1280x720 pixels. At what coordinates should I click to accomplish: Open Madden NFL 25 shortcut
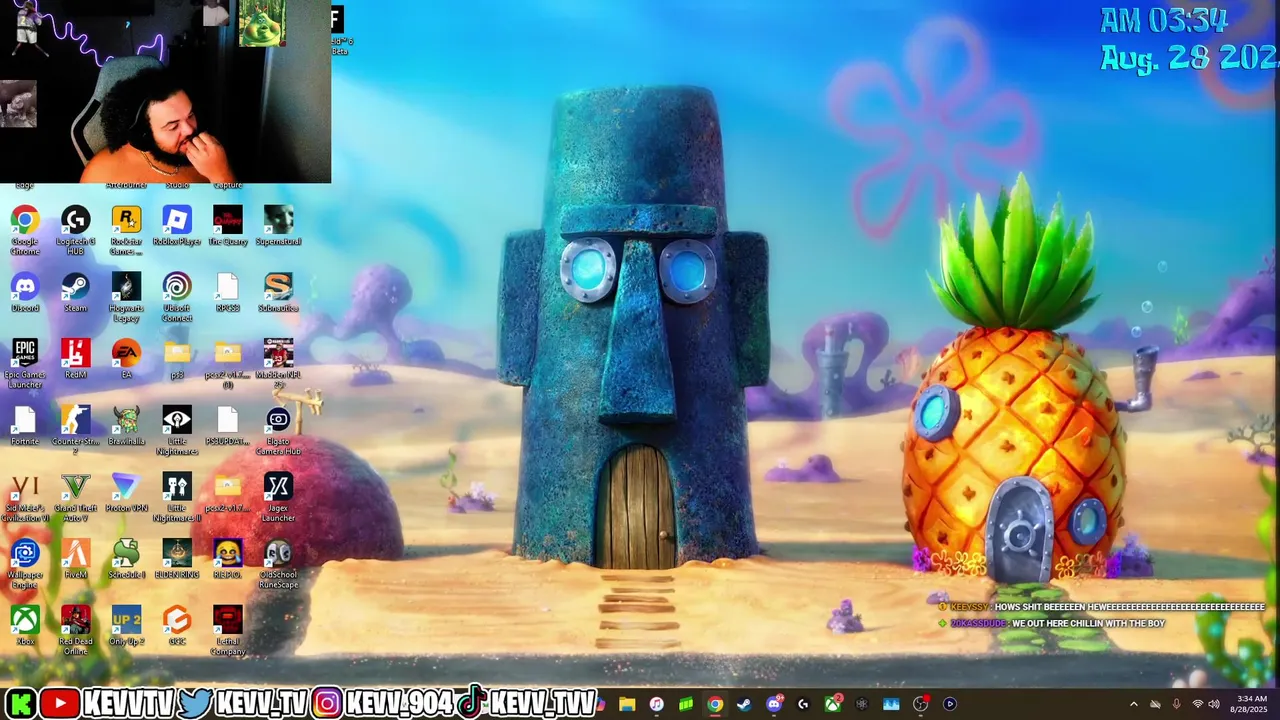point(278,364)
